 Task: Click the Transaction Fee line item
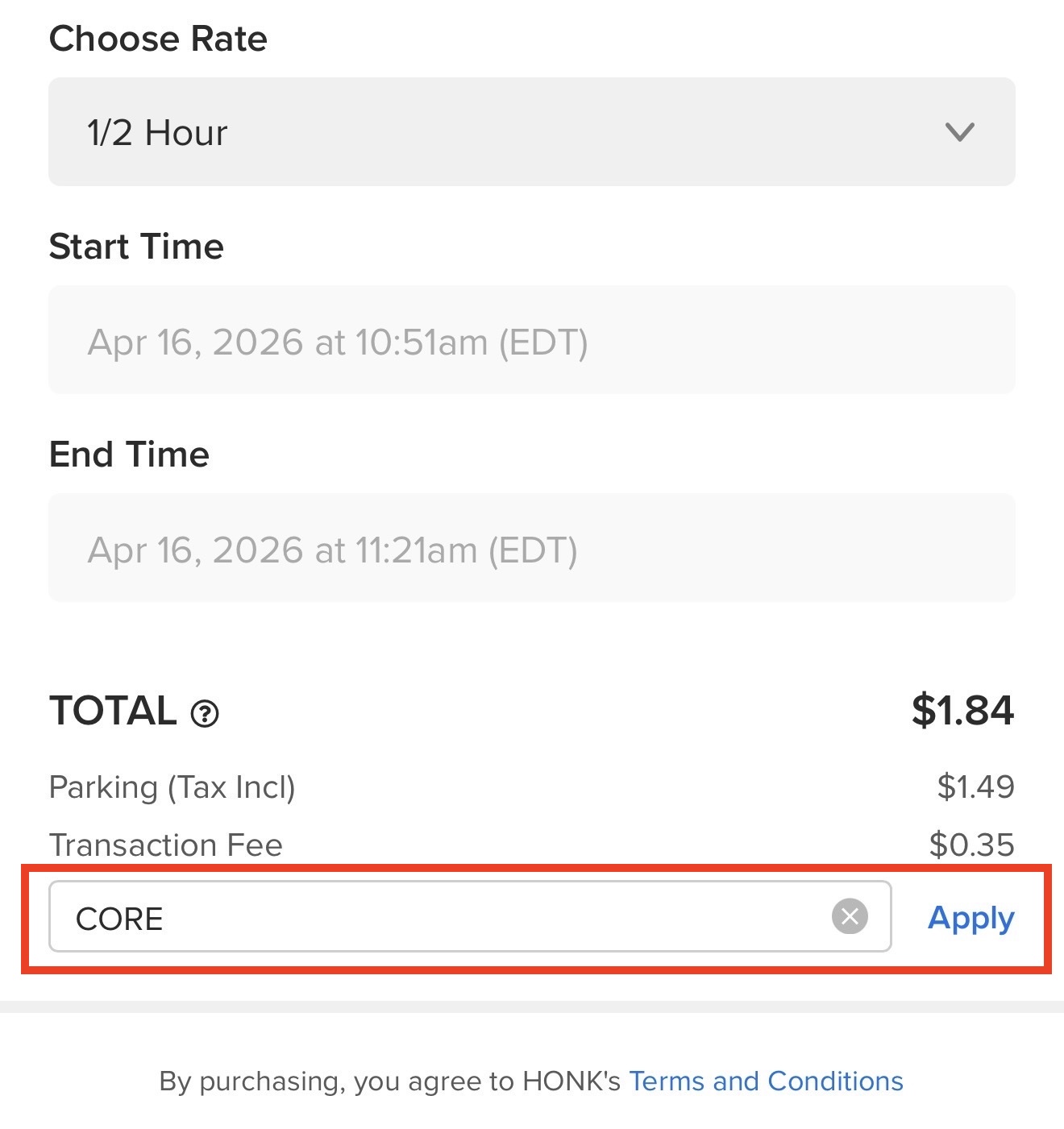pos(166,845)
